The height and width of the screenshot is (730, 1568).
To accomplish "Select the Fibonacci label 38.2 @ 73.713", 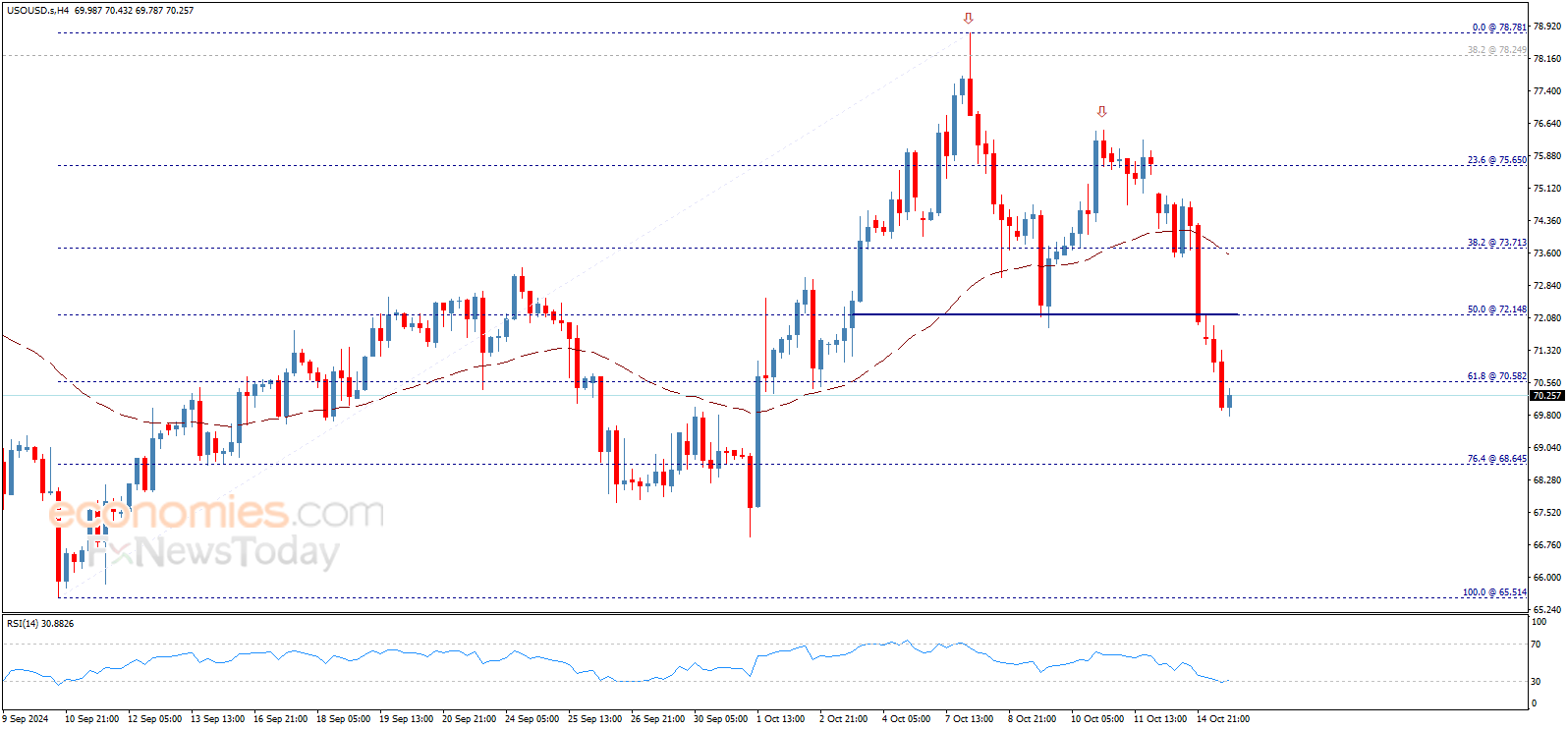I will pyautogui.click(x=1497, y=243).
